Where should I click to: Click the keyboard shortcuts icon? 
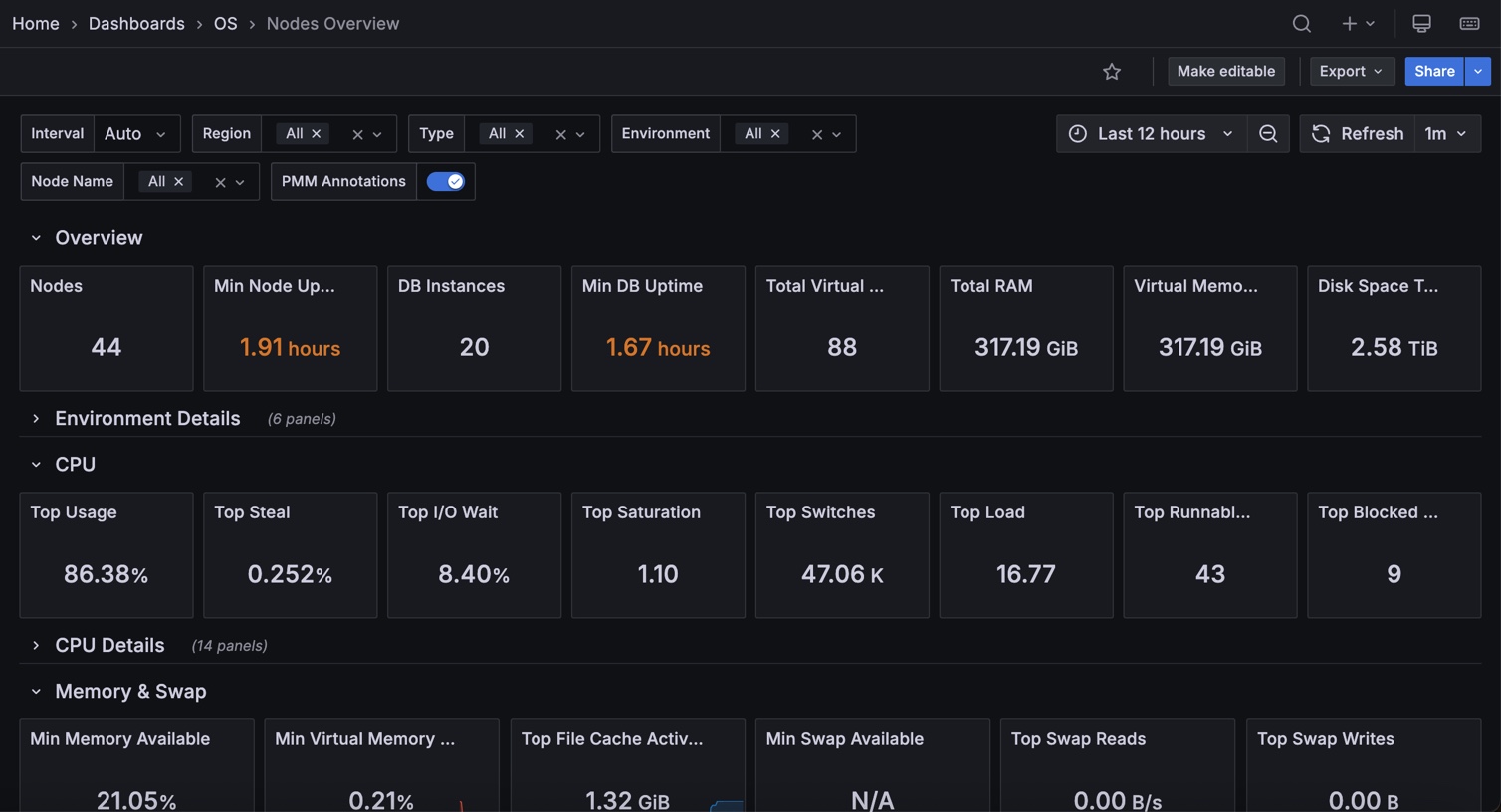click(1469, 23)
